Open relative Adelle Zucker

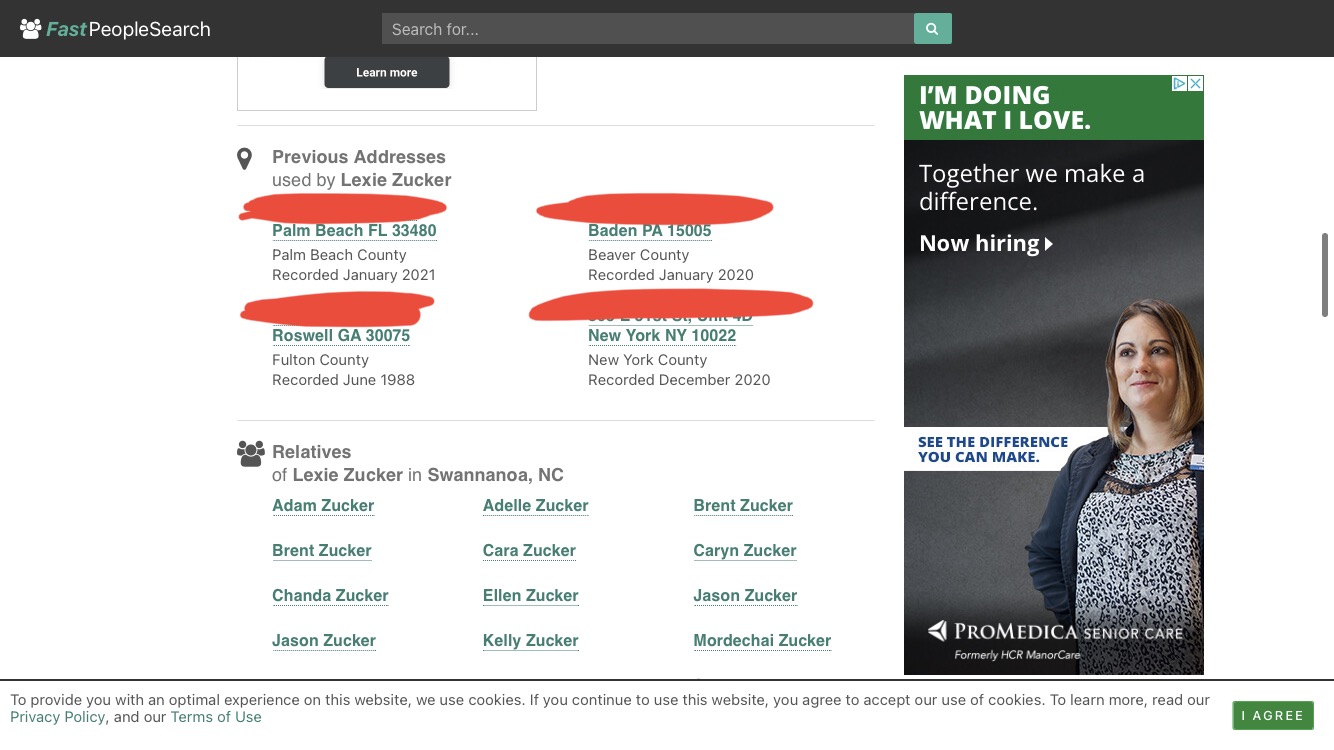coord(536,506)
